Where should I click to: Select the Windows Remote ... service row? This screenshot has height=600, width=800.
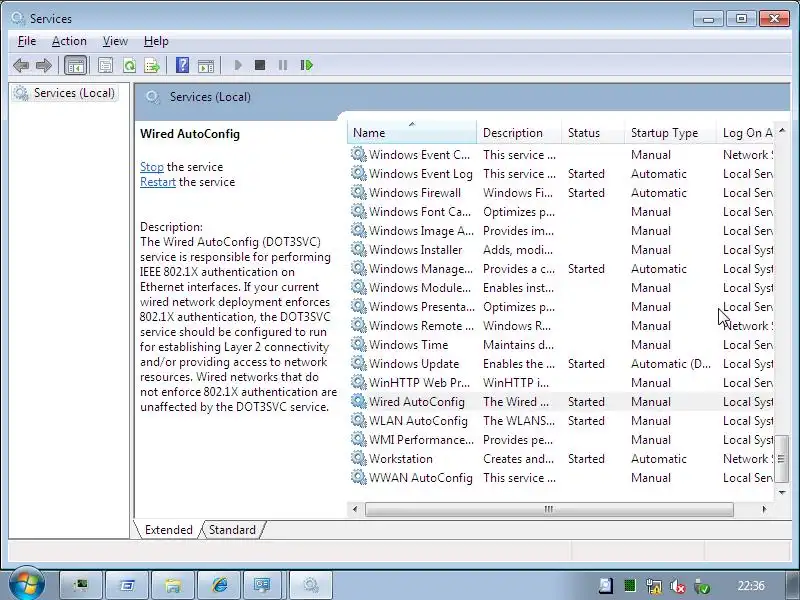click(x=561, y=326)
